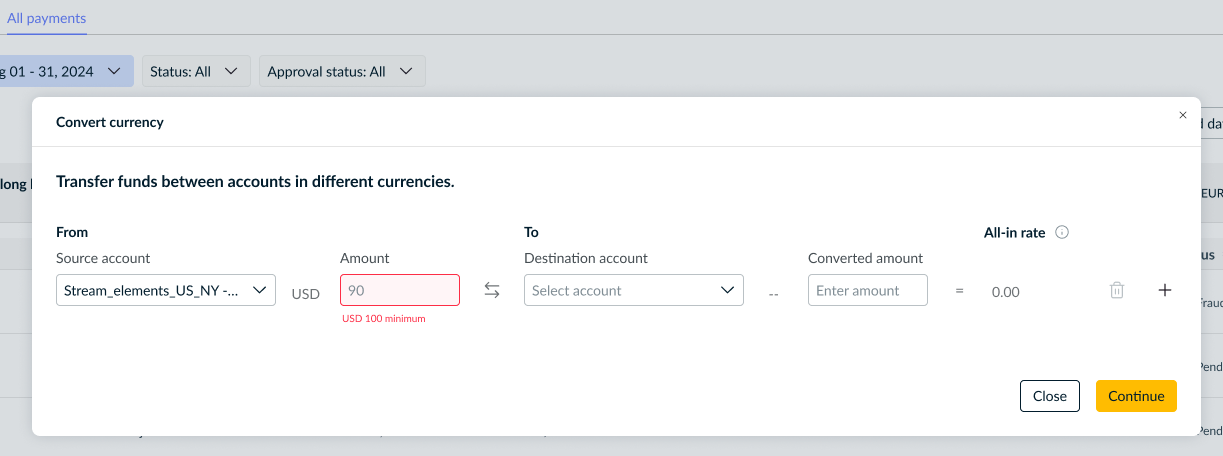This screenshot has height=456, width=1223.
Task: Open the date range filter dropdown
Action: pyautogui.click(x=66, y=71)
